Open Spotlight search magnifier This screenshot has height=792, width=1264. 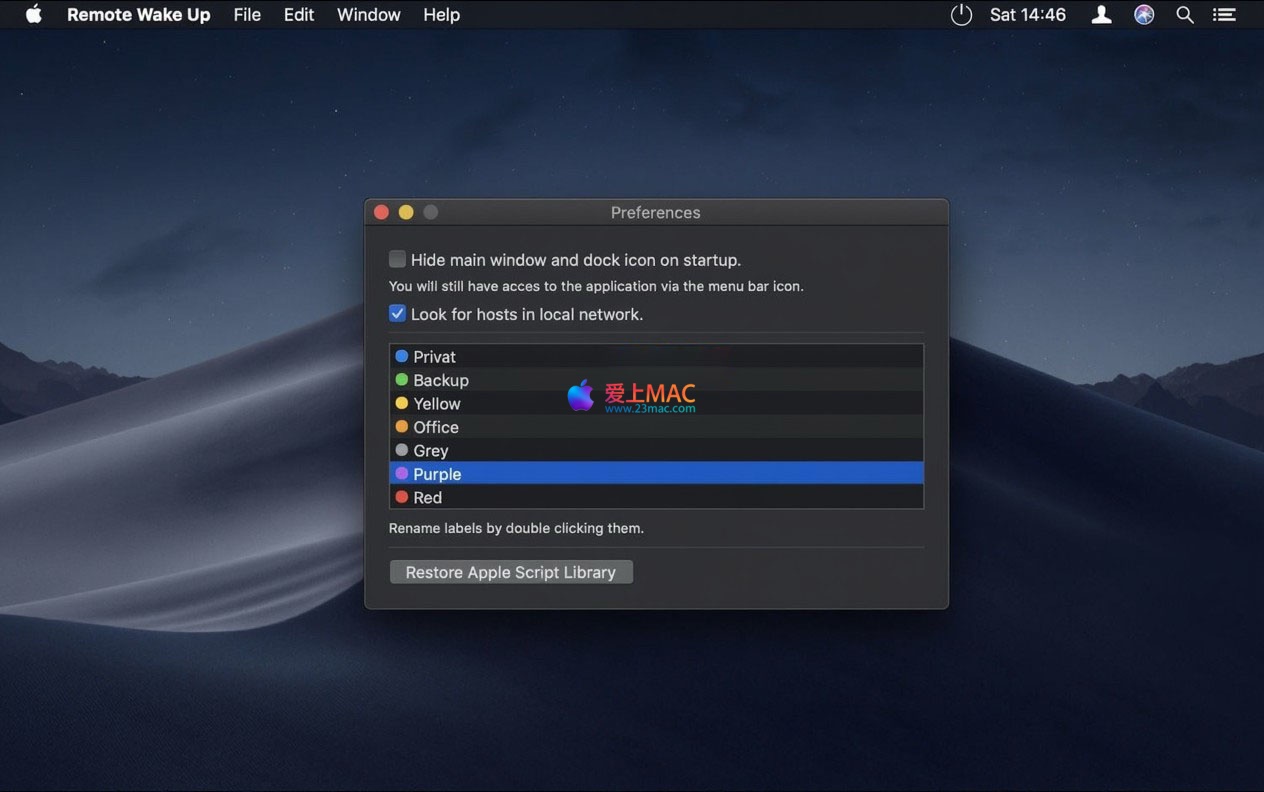pyautogui.click(x=1185, y=15)
